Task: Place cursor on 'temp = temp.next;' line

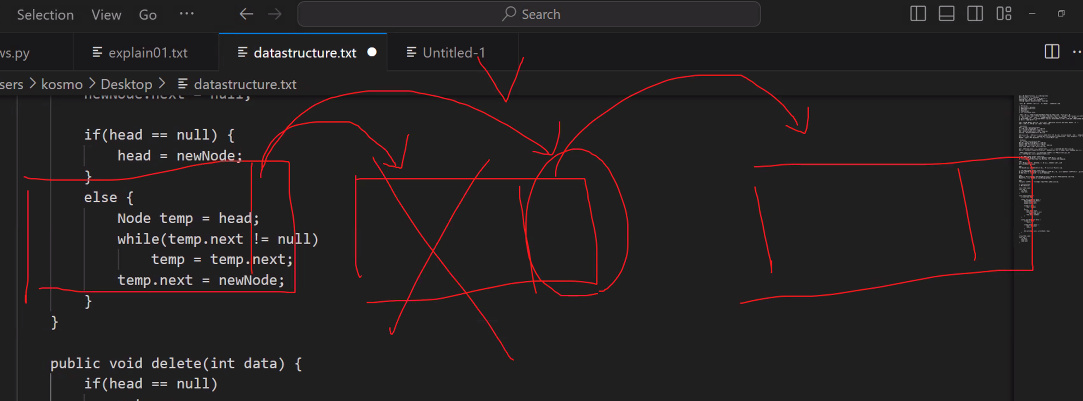Action: tap(222, 260)
